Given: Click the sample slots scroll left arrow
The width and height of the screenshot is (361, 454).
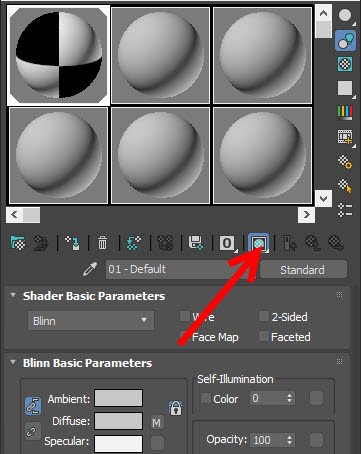Looking at the screenshot, I should coord(14,215).
